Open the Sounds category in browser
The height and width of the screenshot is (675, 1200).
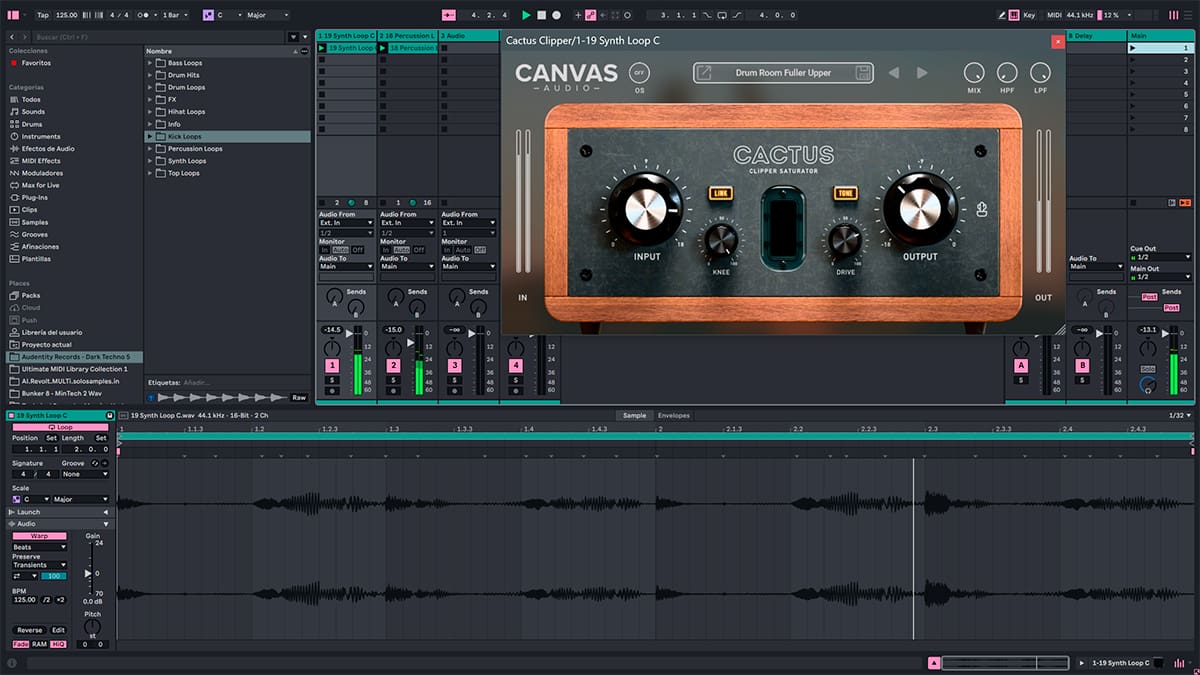[x=33, y=112]
